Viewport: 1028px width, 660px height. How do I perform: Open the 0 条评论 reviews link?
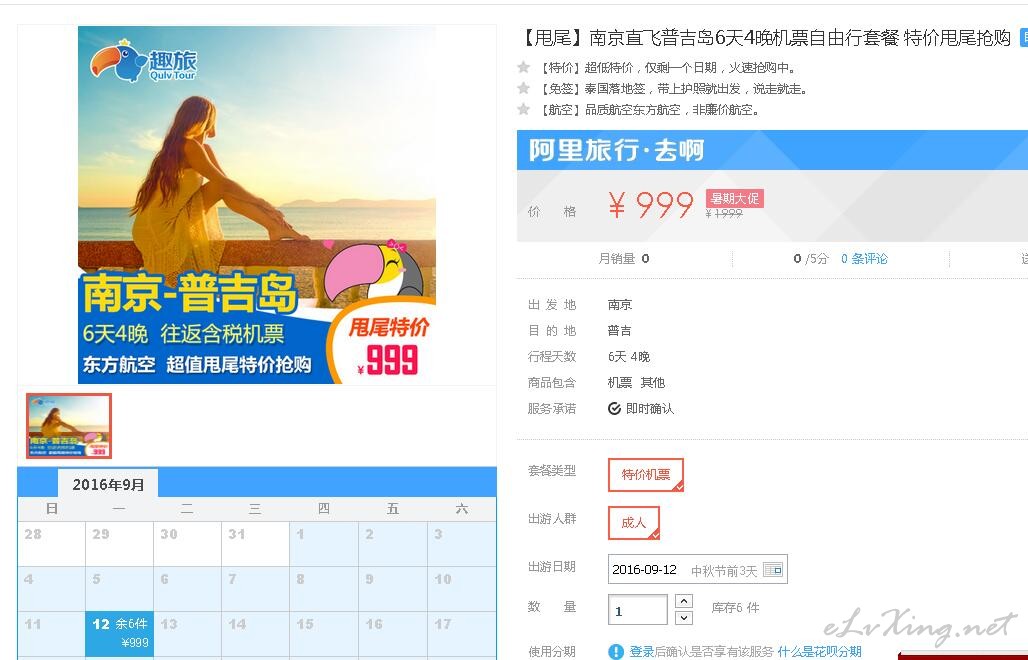(x=864, y=259)
